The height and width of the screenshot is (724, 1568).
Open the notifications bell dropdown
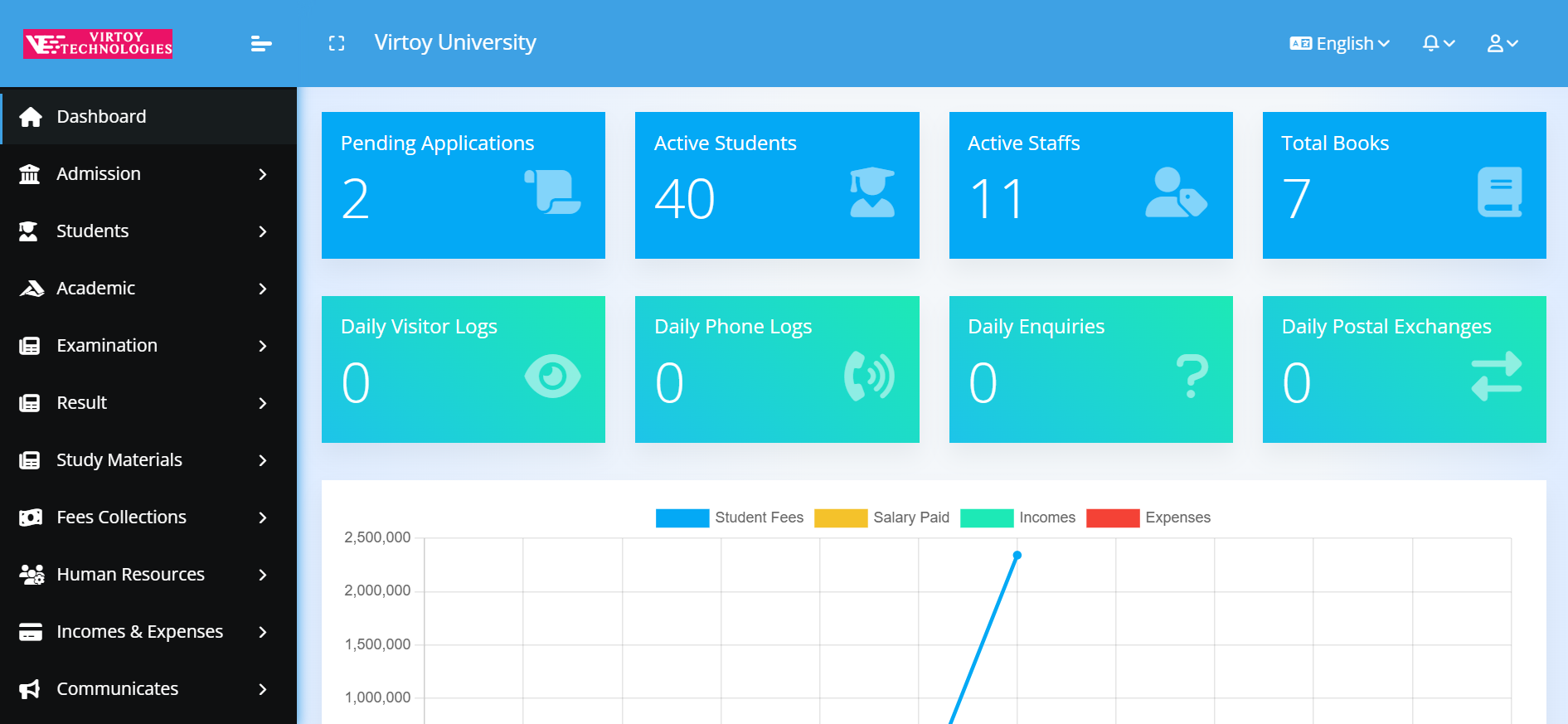[x=1439, y=43]
